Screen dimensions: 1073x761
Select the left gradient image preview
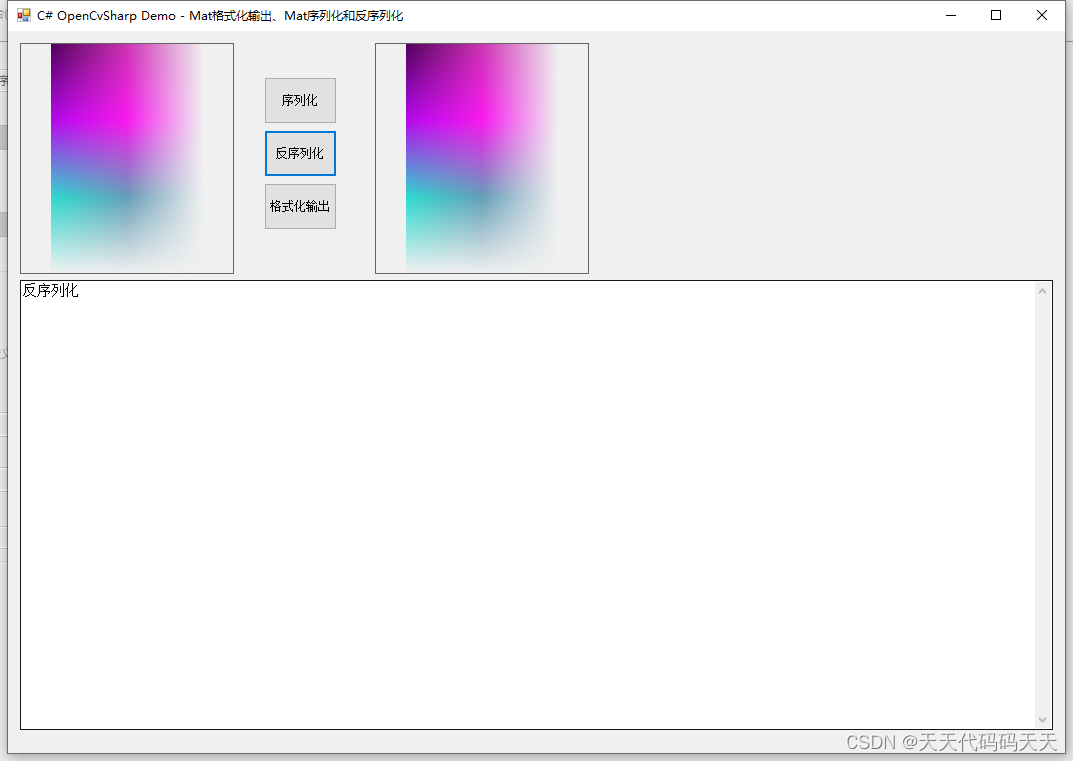click(x=126, y=158)
